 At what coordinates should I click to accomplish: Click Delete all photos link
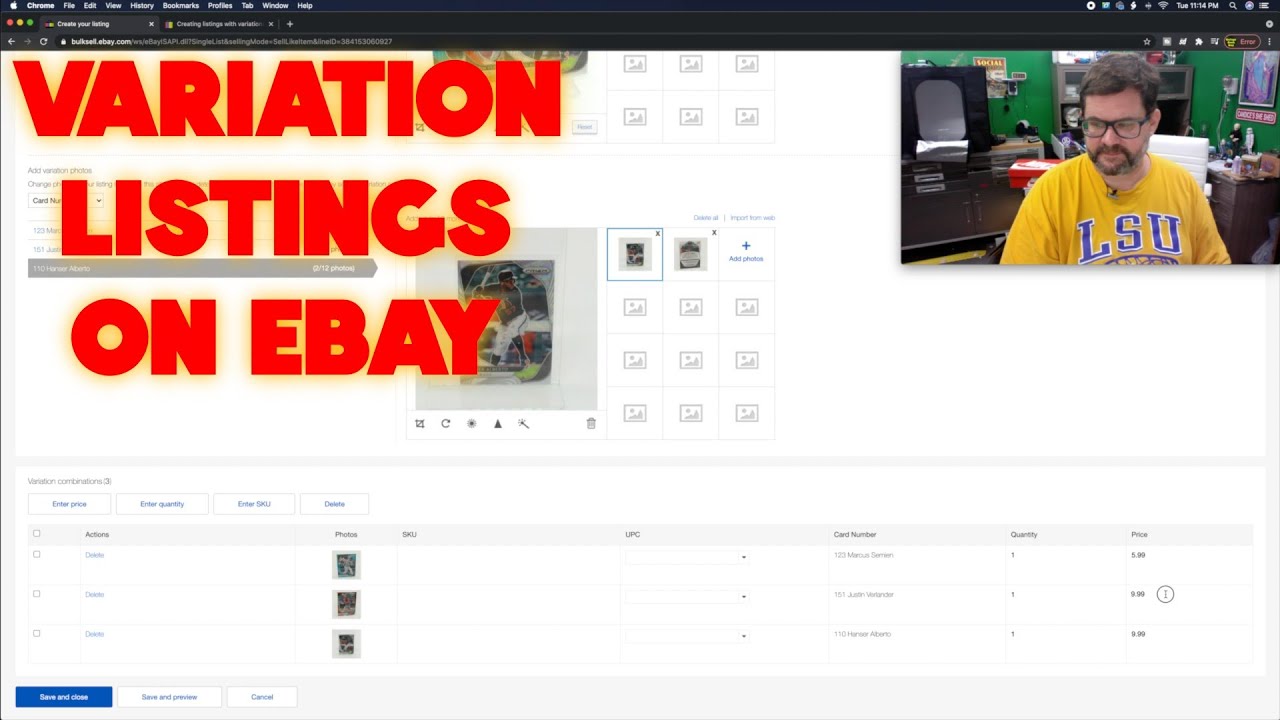click(x=706, y=218)
